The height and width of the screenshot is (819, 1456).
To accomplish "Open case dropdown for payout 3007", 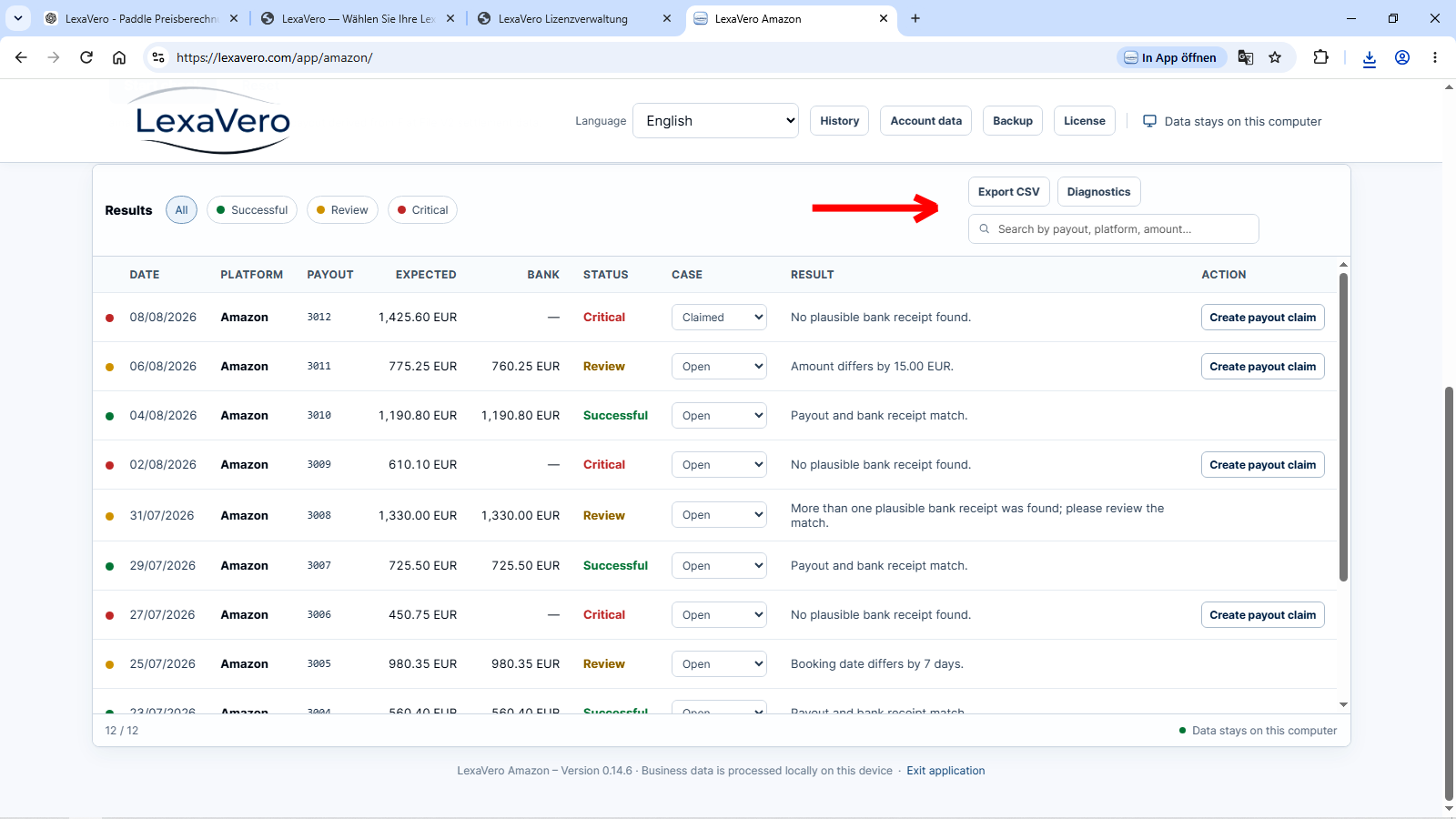I will click(720, 566).
